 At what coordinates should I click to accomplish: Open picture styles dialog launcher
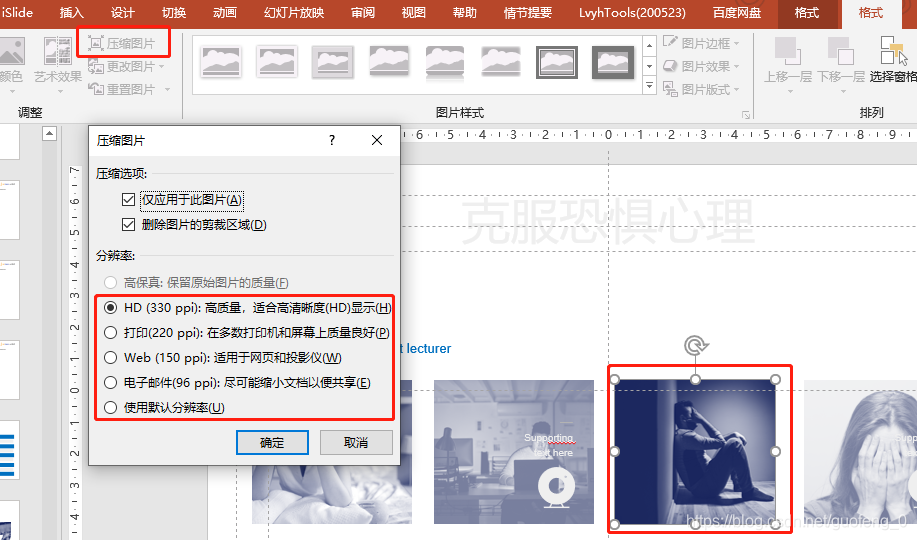[746, 114]
